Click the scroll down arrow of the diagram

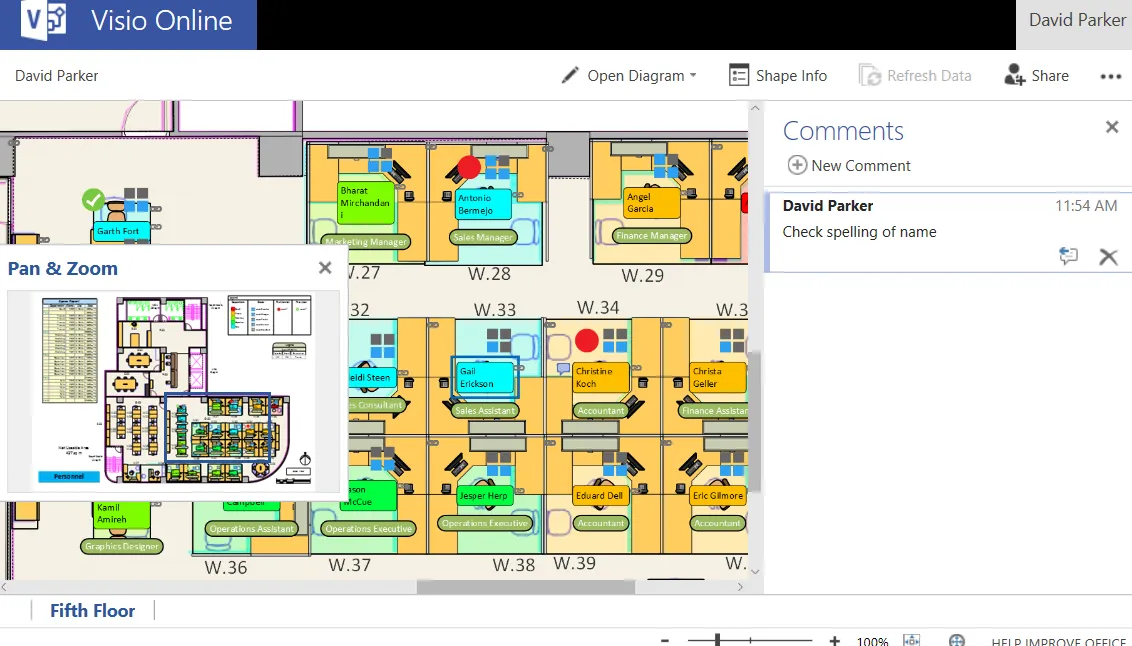[755, 572]
